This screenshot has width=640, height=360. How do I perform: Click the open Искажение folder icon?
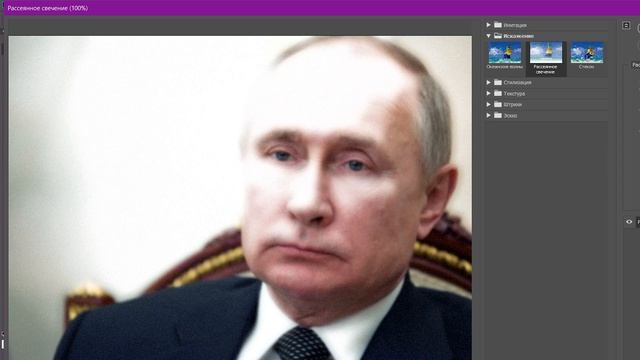point(498,36)
